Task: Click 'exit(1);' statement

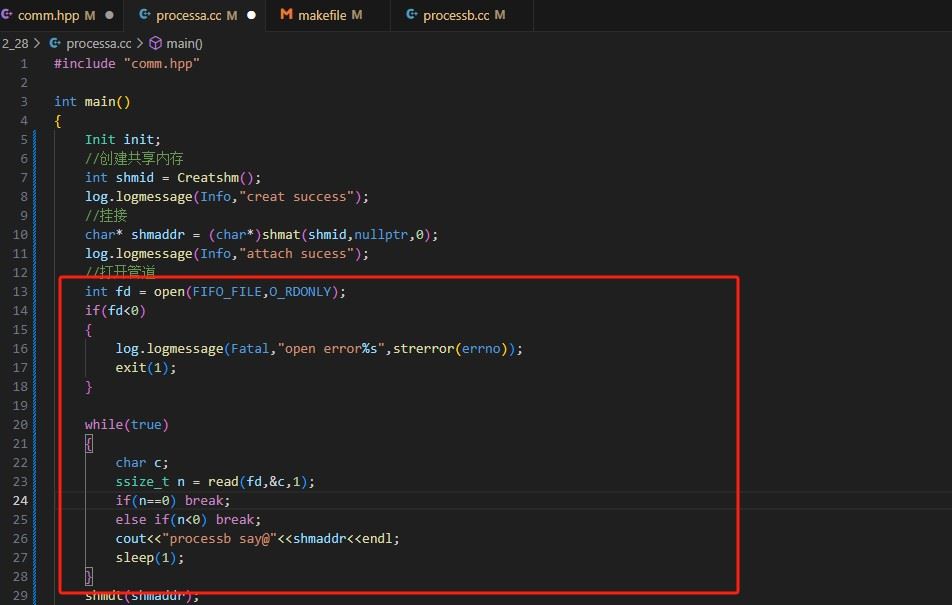Action: 146,367
